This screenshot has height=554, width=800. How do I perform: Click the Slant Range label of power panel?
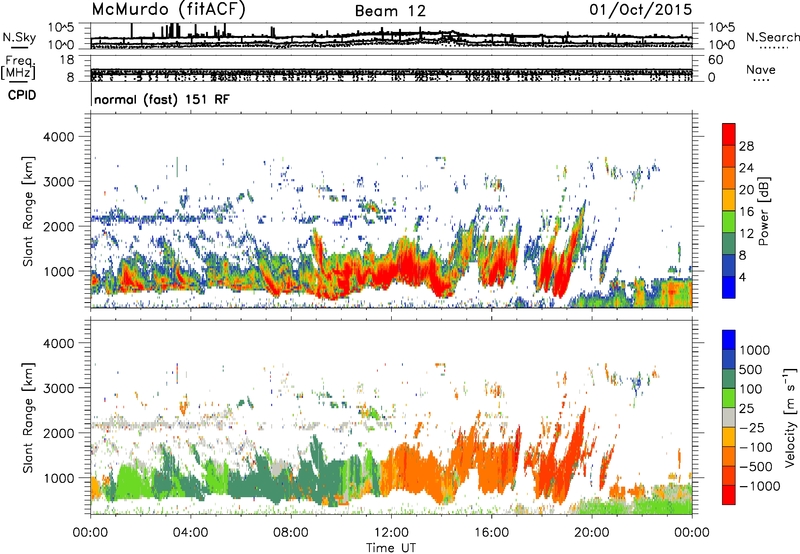click(28, 212)
